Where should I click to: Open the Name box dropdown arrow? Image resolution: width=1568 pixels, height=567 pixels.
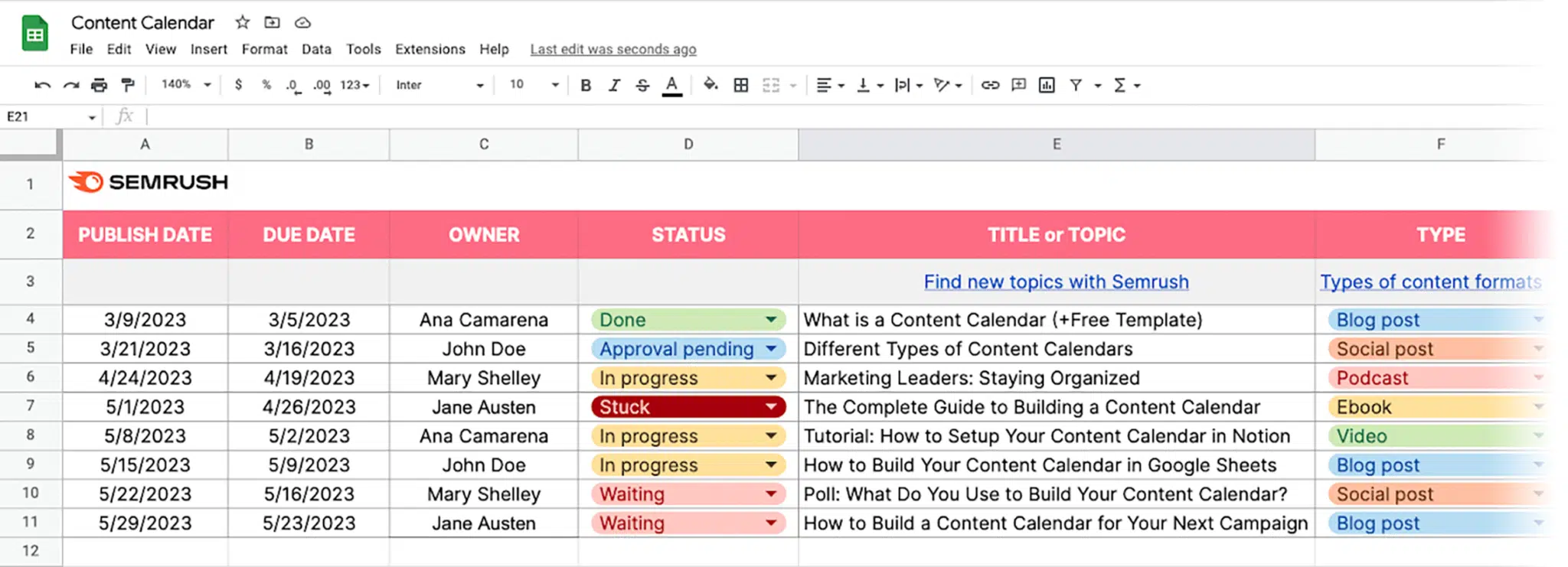coord(92,117)
